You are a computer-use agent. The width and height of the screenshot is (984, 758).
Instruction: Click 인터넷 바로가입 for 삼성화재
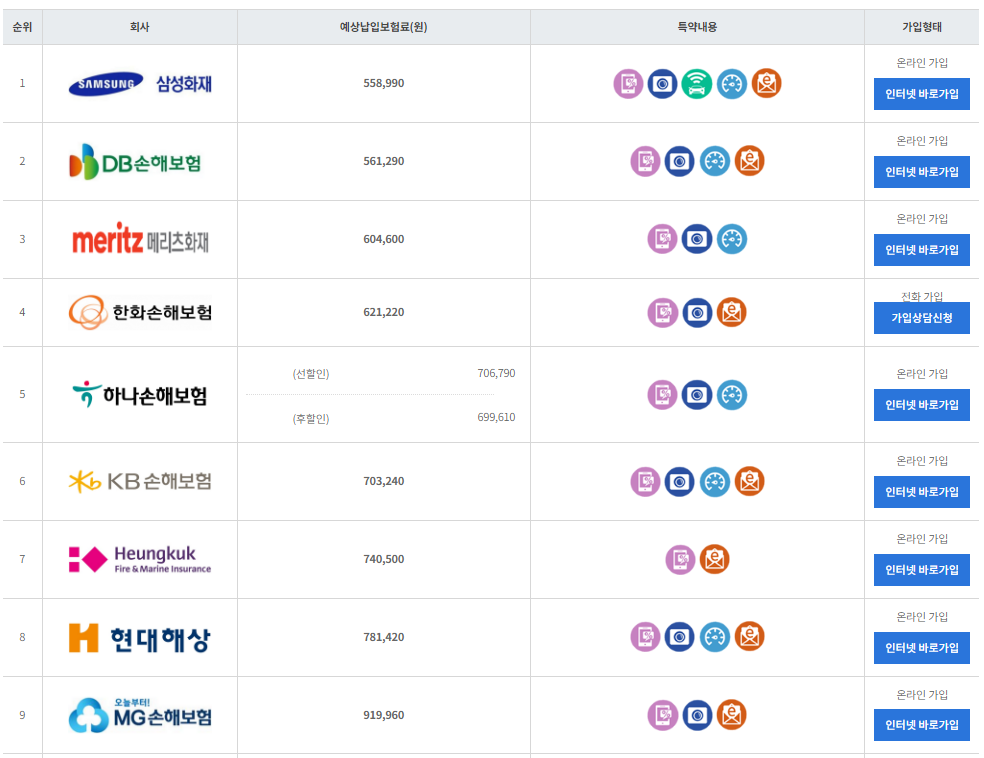coord(922,94)
